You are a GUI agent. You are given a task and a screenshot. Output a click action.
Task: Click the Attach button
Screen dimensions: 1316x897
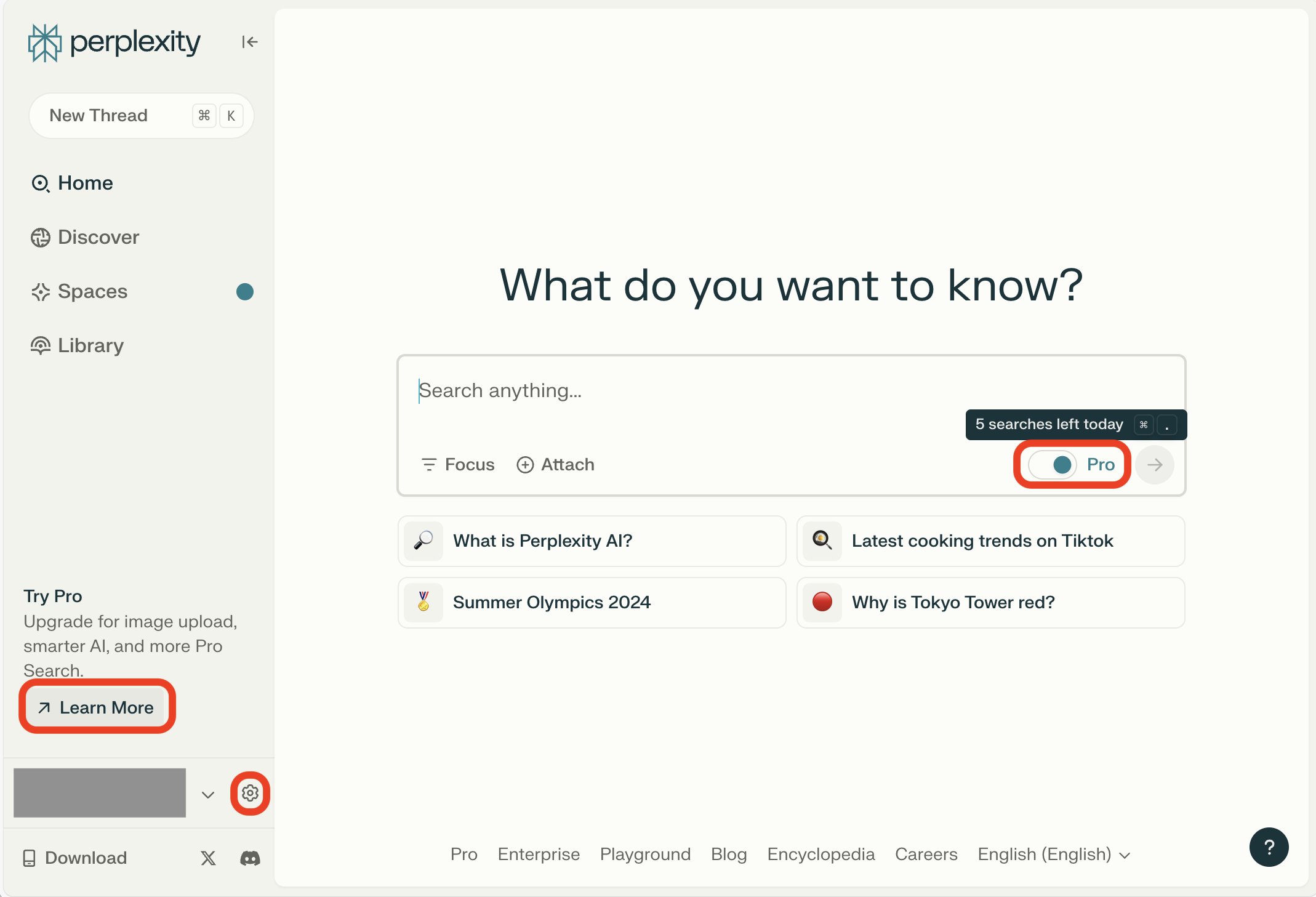[x=556, y=465]
